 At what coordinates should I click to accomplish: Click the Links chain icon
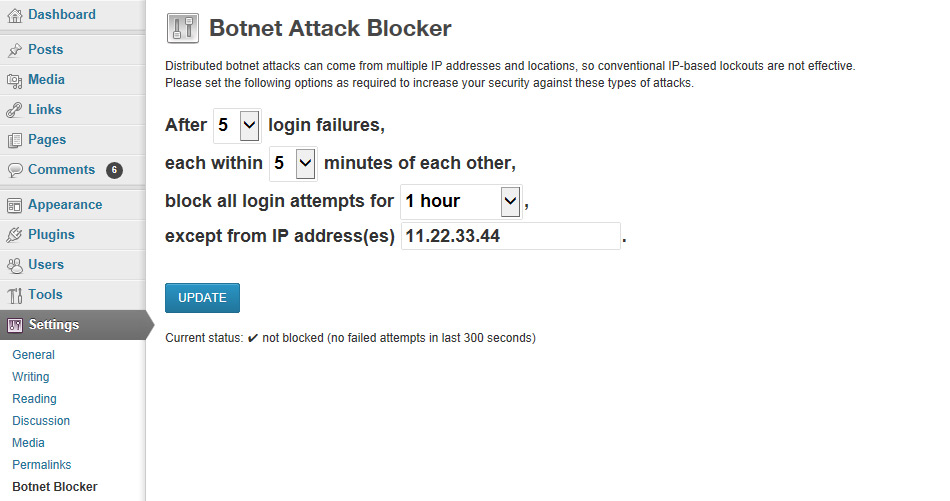coord(15,110)
